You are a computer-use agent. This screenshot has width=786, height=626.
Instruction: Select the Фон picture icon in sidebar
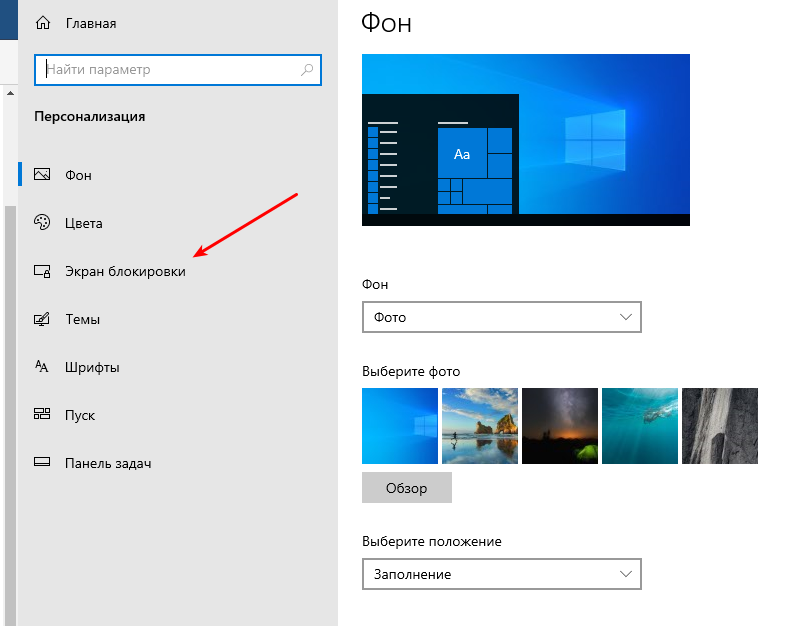point(42,175)
